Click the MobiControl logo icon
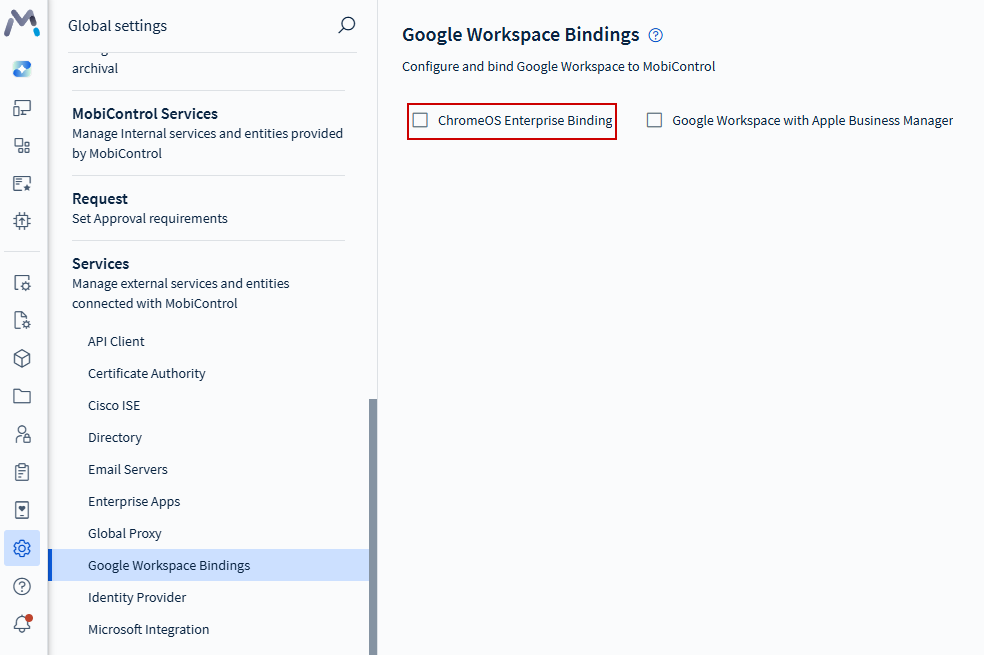Screen dimensions: 984x655 pos(22,22)
